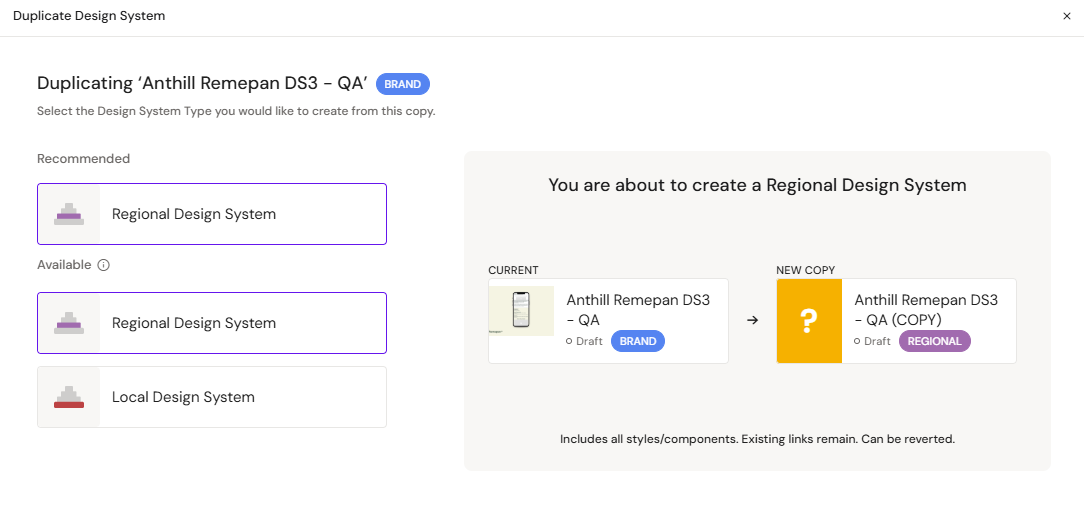Viewport: 1084px width, 515px height.
Task: Click pyramid icon in Recommended Regional option
Action: [69, 214]
